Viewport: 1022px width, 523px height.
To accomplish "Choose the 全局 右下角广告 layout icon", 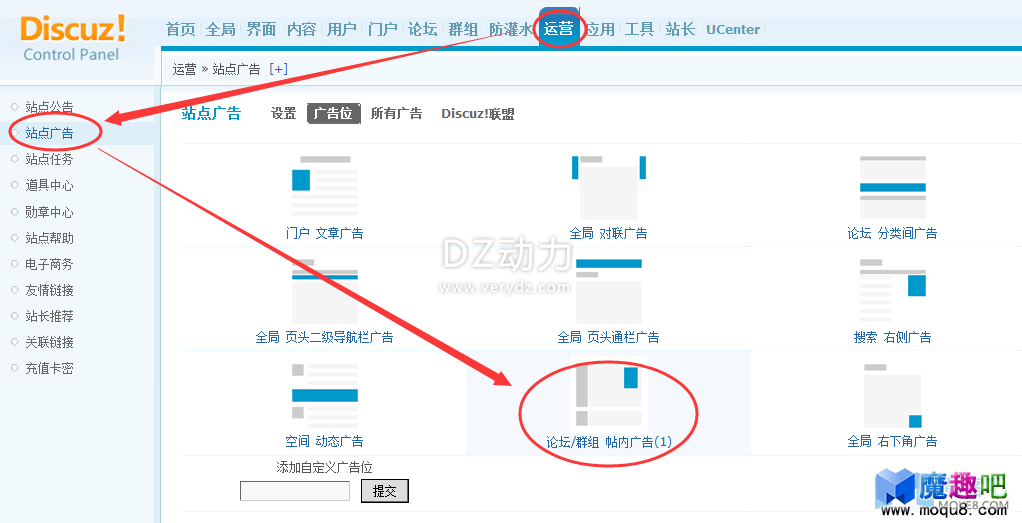I will (x=892, y=395).
